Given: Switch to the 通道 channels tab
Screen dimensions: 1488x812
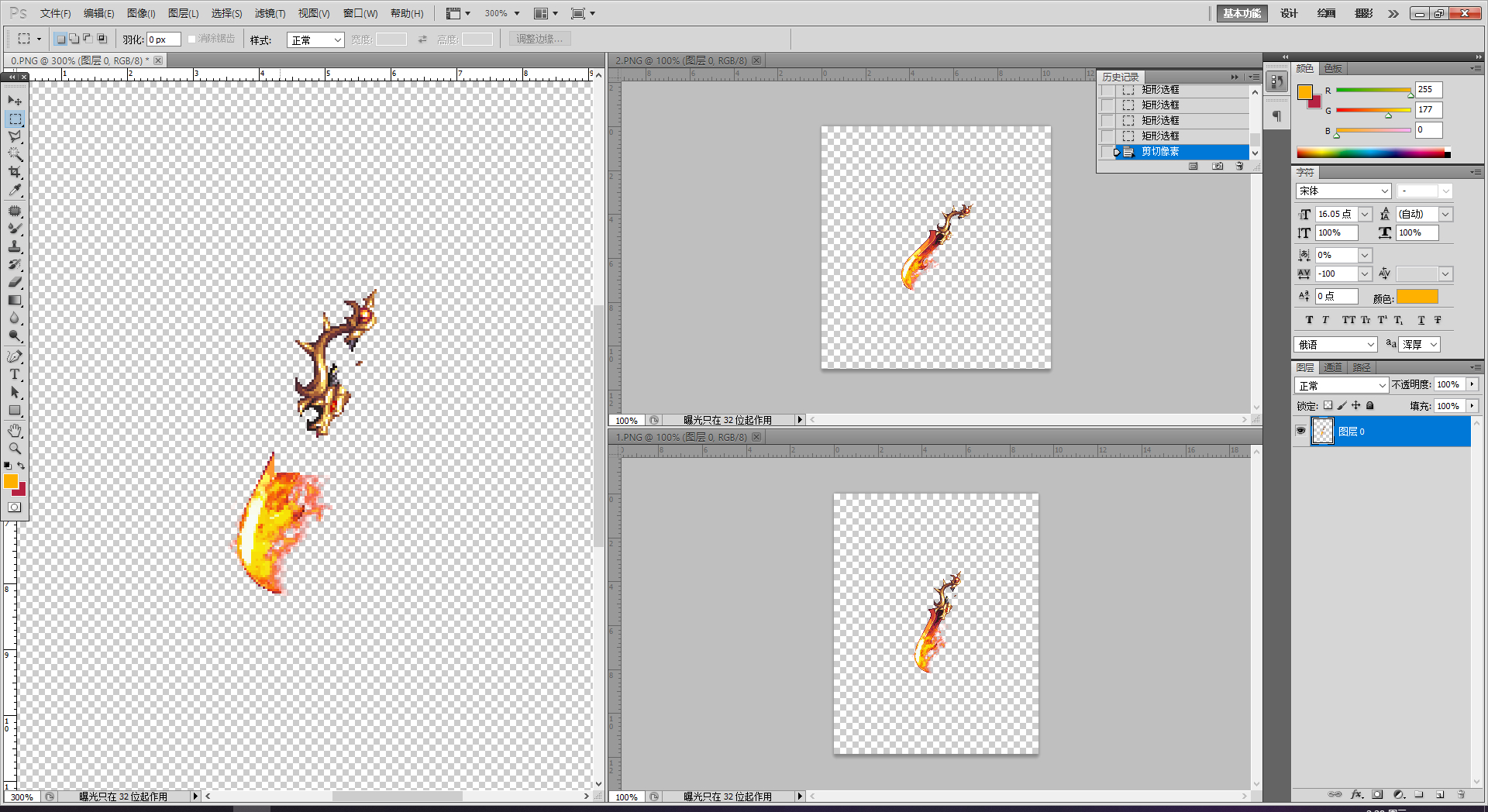Looking at the screenshot, I should [x=1333, y=367].
